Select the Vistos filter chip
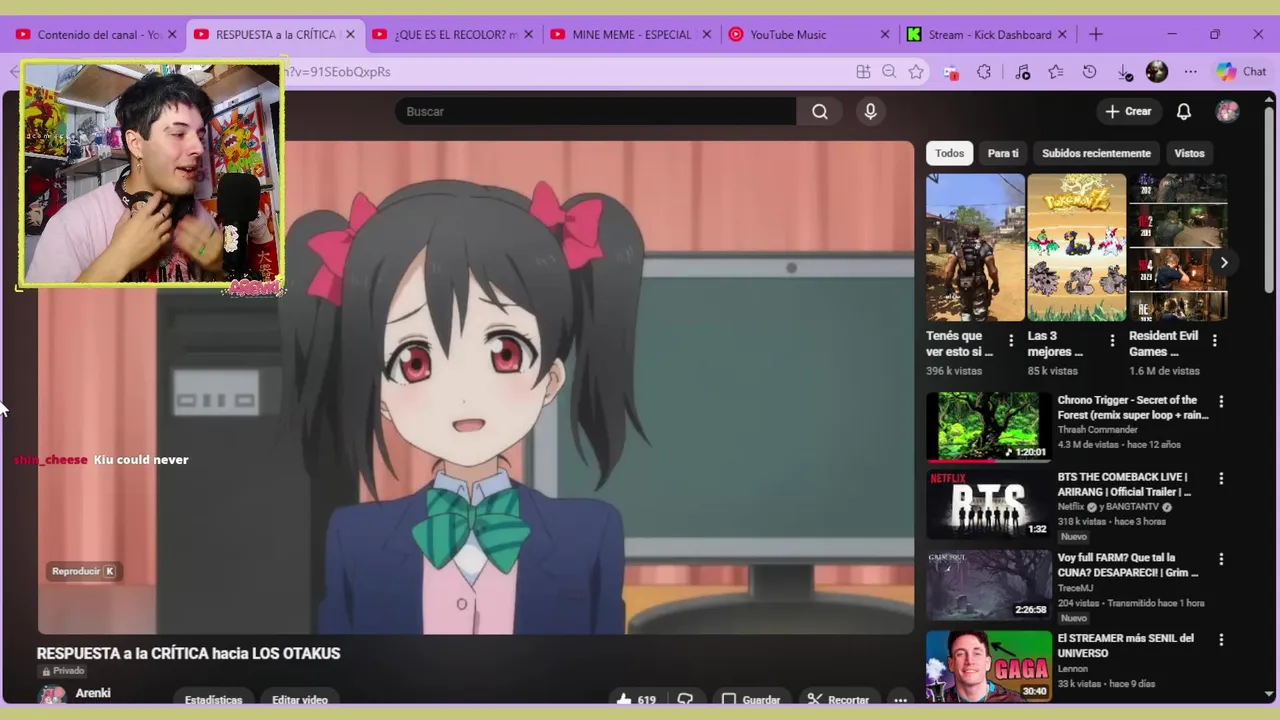Image resolution: width=1280 pixels, height=720 pixels. (1189, 153)
